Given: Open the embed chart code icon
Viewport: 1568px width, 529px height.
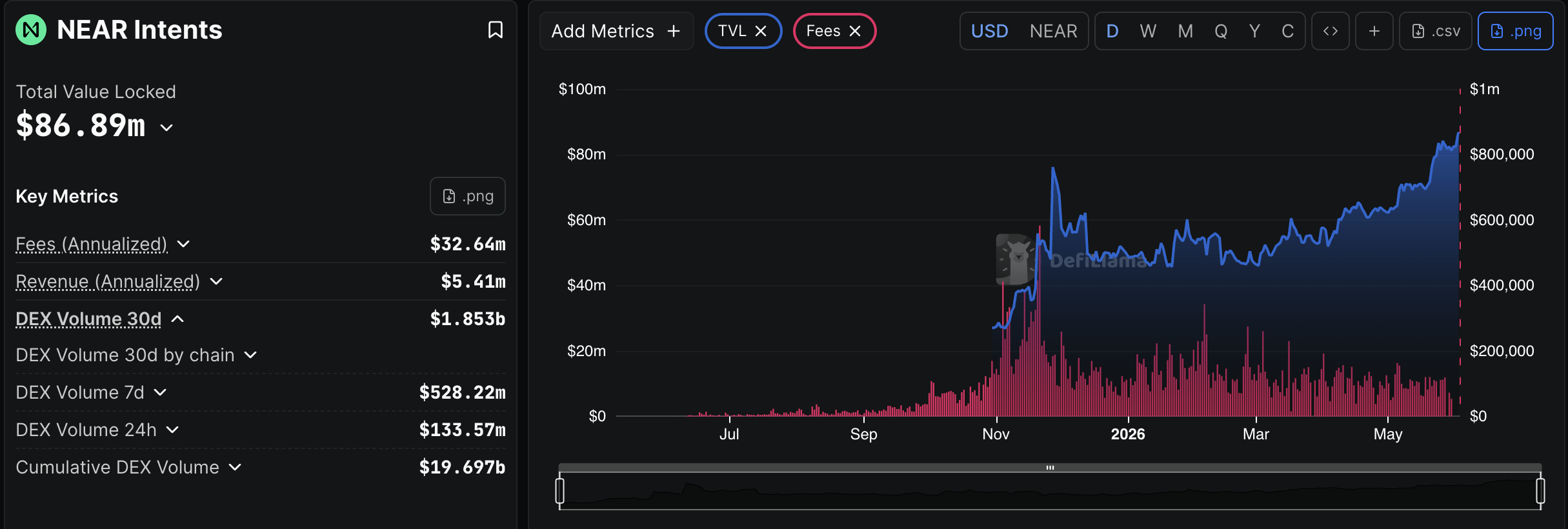Looking at the screenshot, I should (x=1331, y=31).
